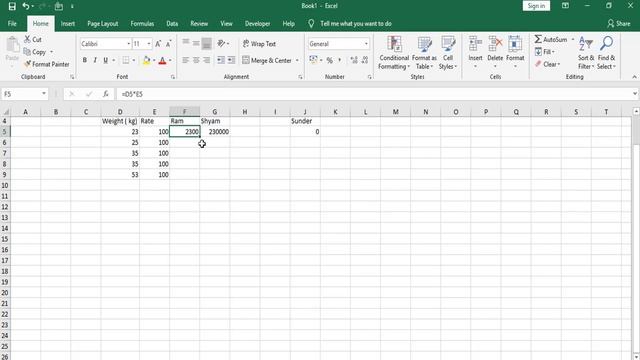This screenshot has height=360, width=640.
Task: Open the Font Color dropdown arrow
Action: [170, 60]
